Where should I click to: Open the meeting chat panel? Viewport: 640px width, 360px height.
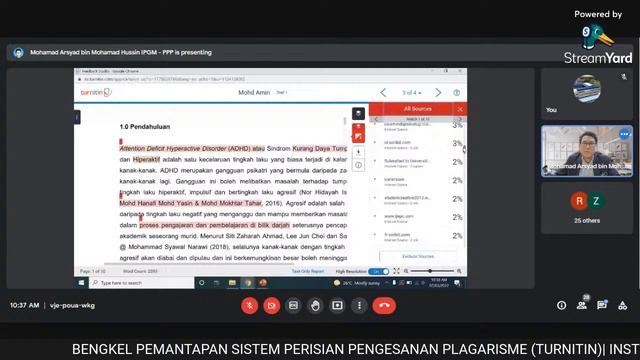pyautogui.click(x=602, y=305)
